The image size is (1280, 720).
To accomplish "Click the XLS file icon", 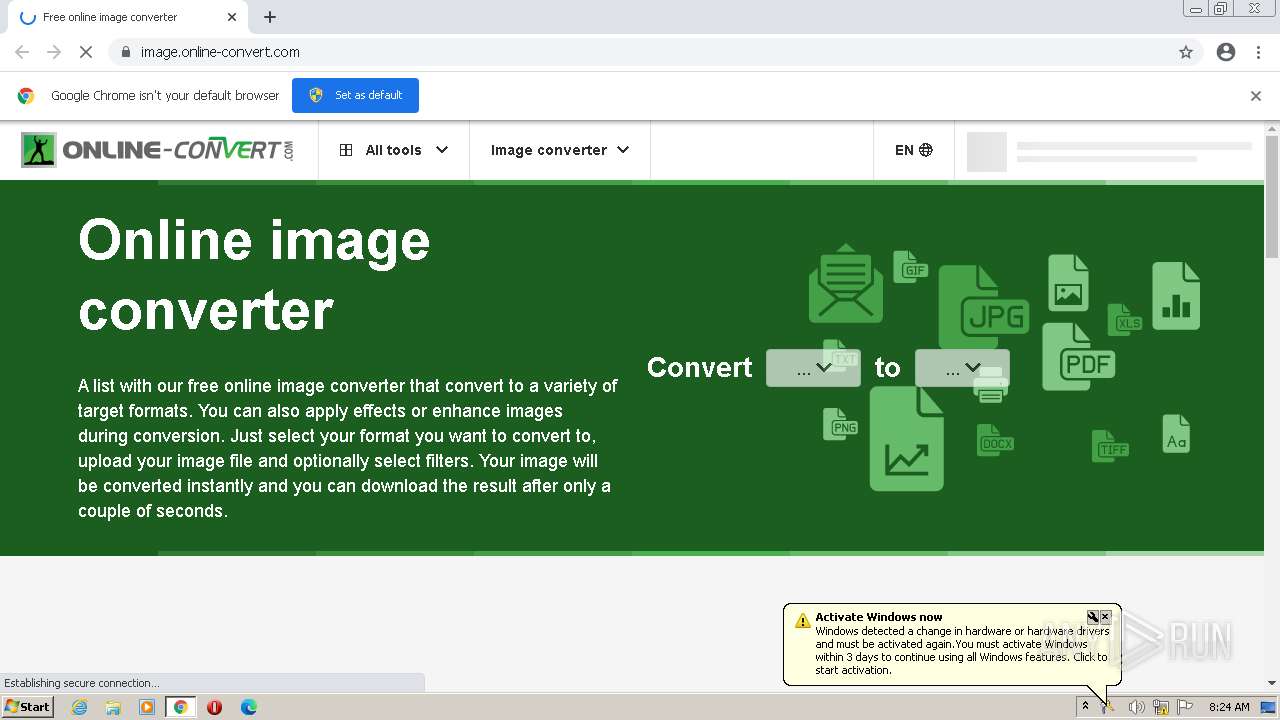I will point(1125,320).
